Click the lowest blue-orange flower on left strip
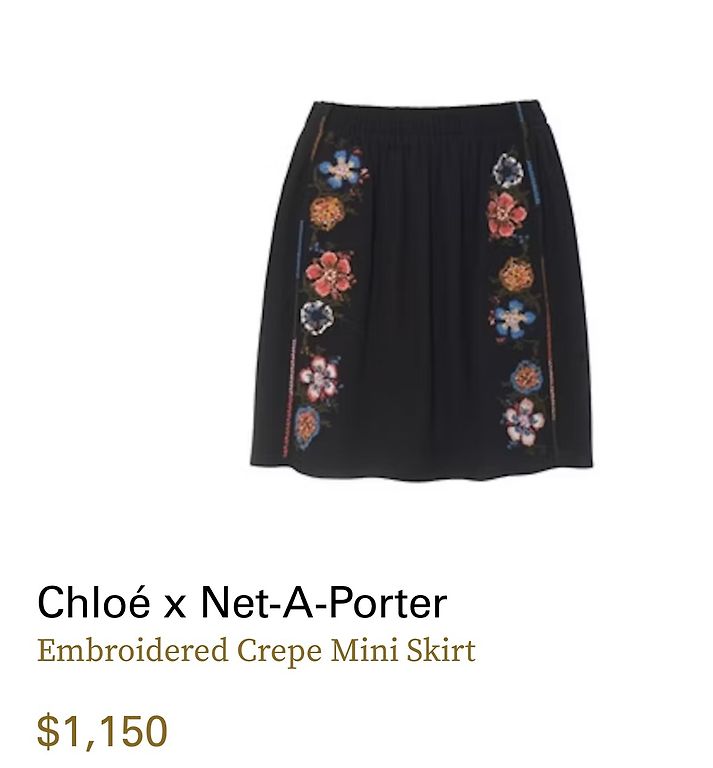This screenshot has width=713, height=768. (308, 427)
